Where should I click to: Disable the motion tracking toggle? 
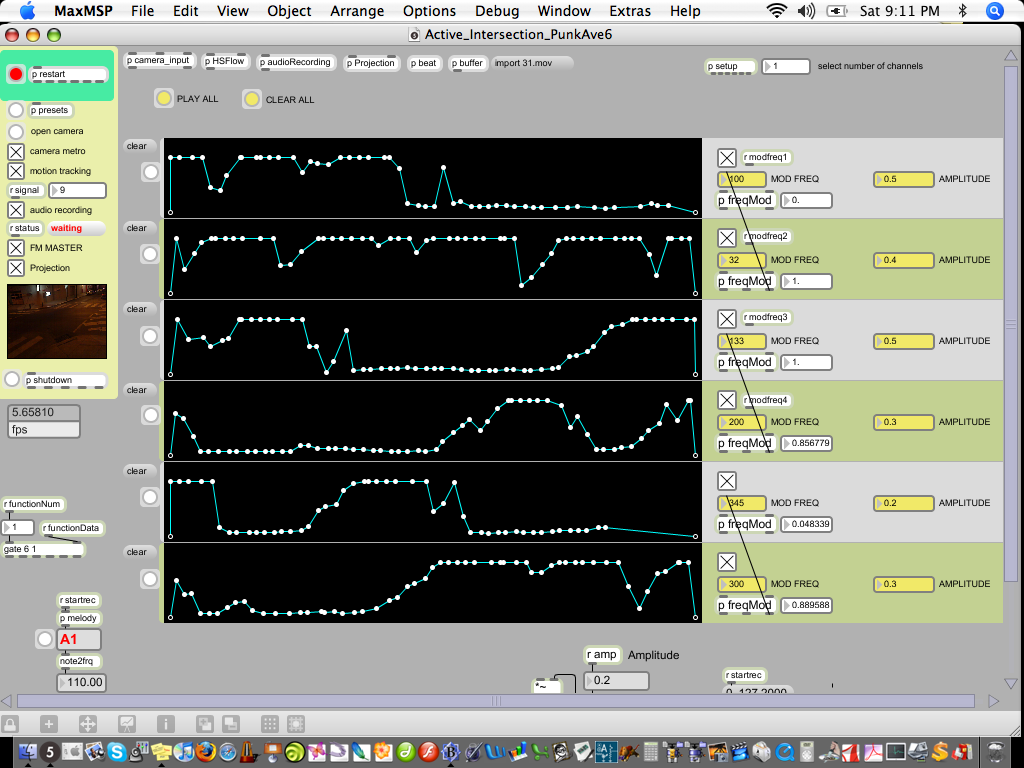[x=16, y=171]
